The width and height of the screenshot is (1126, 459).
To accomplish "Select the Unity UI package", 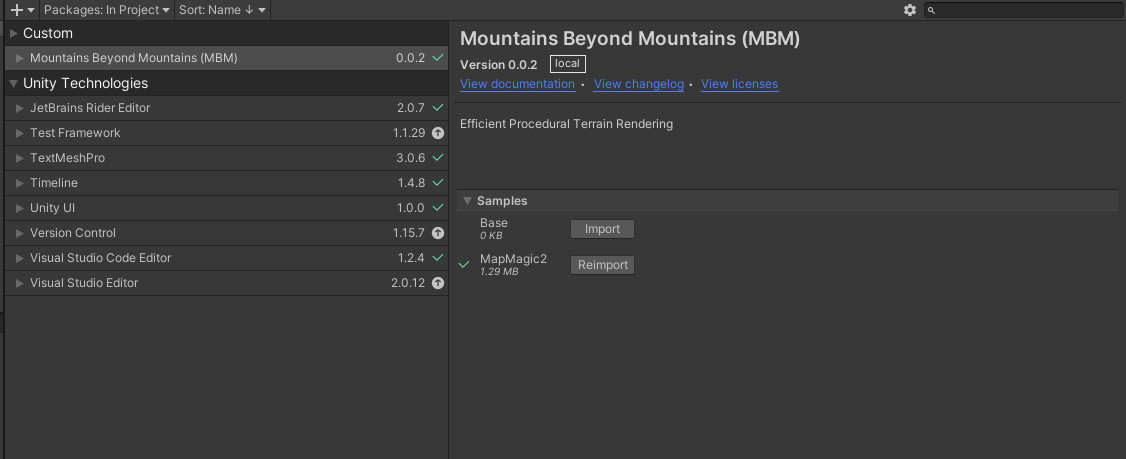I will tap(227, 208).
